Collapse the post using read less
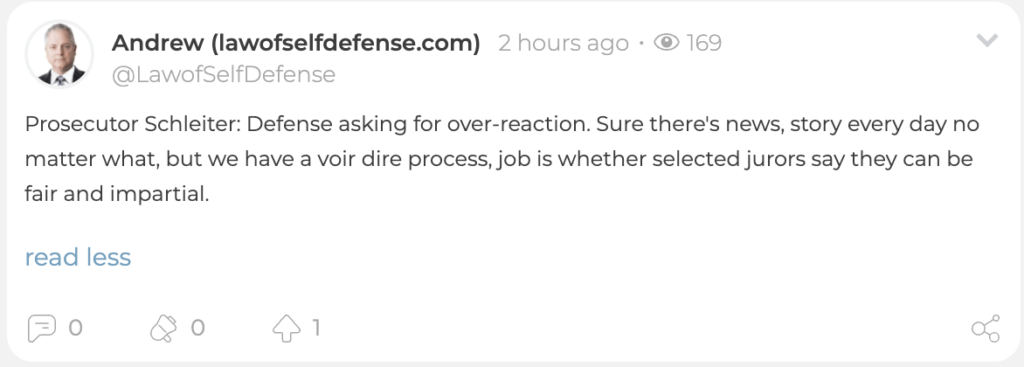 click(x=78, y=257)
